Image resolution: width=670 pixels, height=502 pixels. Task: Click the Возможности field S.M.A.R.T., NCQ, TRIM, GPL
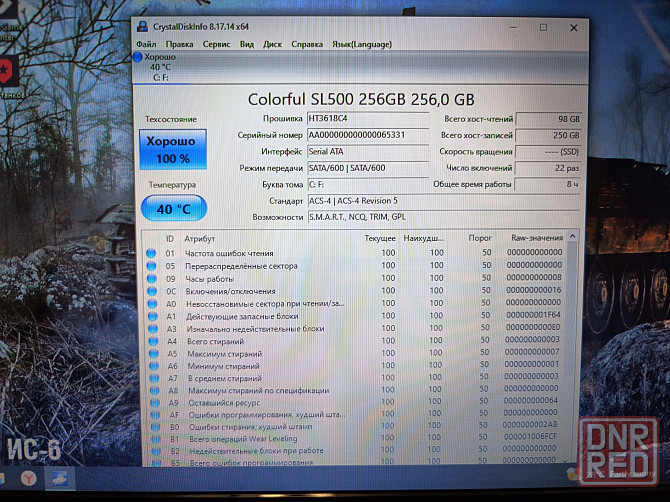[444, 217]
